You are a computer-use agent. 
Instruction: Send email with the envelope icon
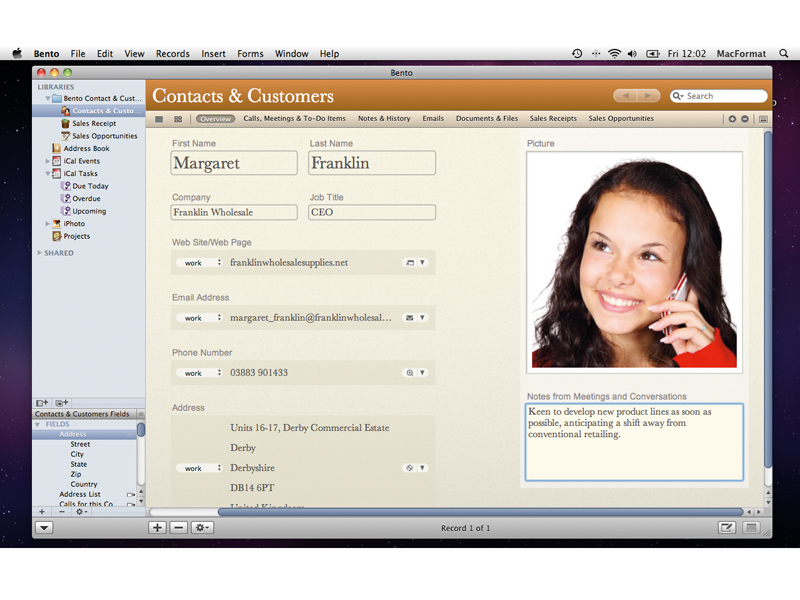[x=410, y=318]
